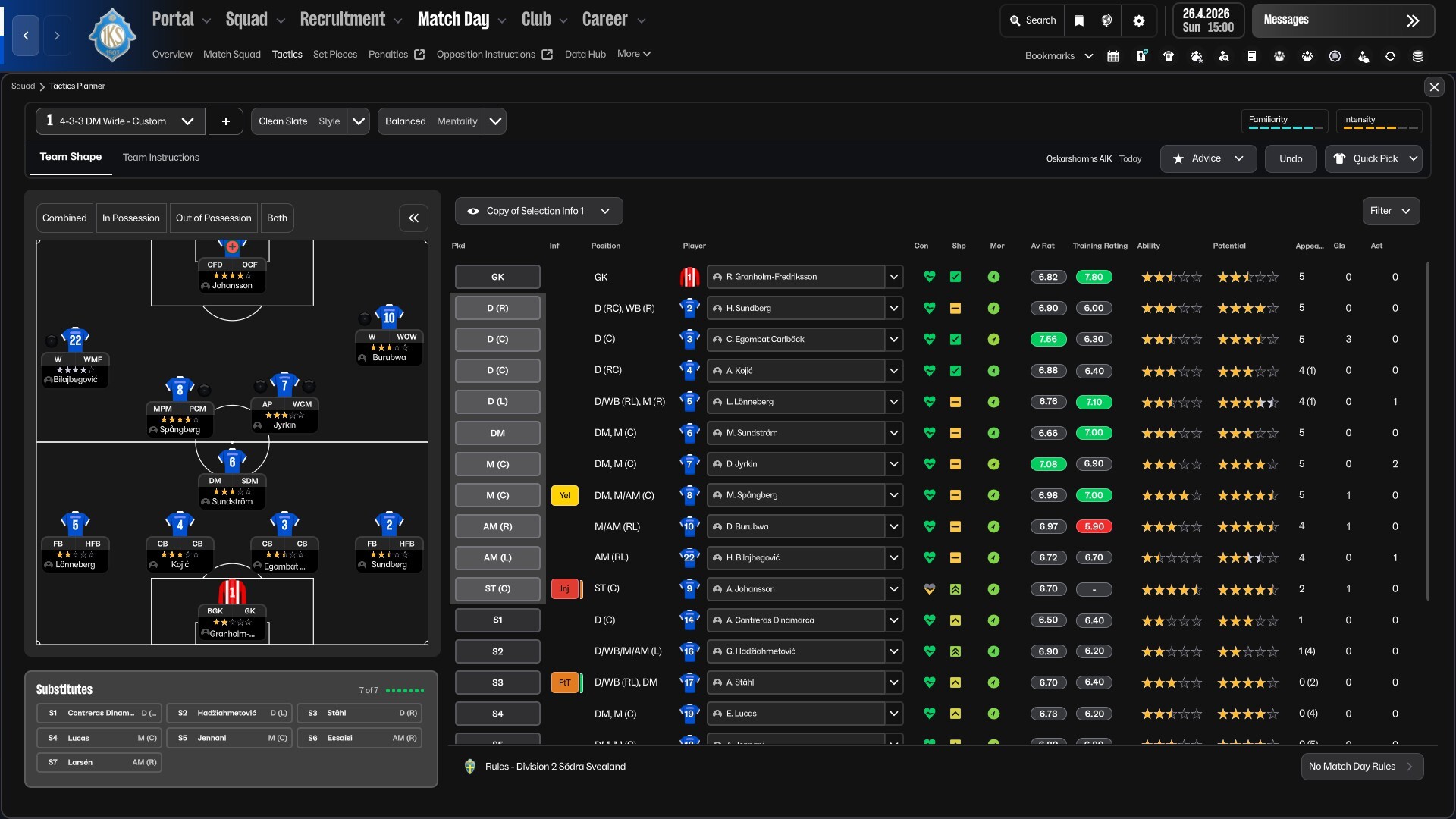This screenshot has width=1456, height=819.
Task: Toggle the eye icon on Copy of Selection Info
Action: click(x=473, y=212)
